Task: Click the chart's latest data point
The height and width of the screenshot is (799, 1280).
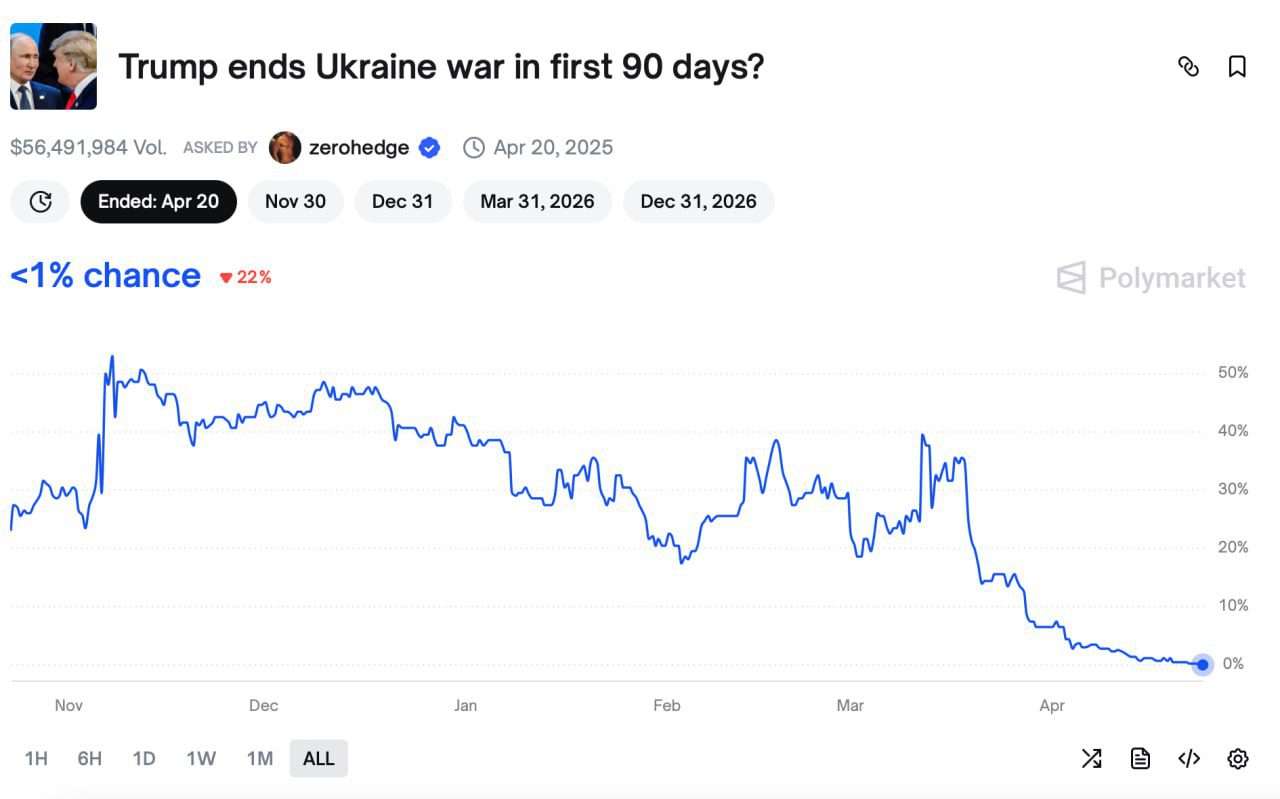Action: [1202, 664]
